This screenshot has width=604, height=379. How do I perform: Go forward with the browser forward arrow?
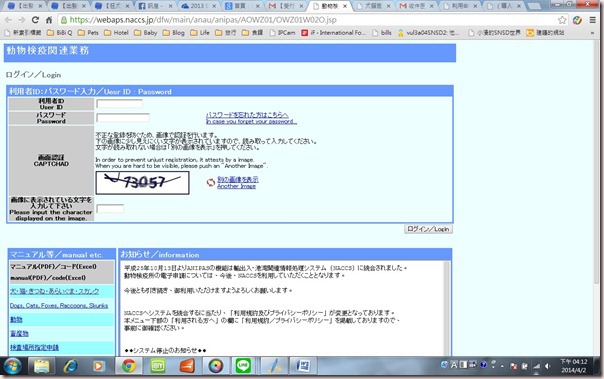(x=22, y=20)
